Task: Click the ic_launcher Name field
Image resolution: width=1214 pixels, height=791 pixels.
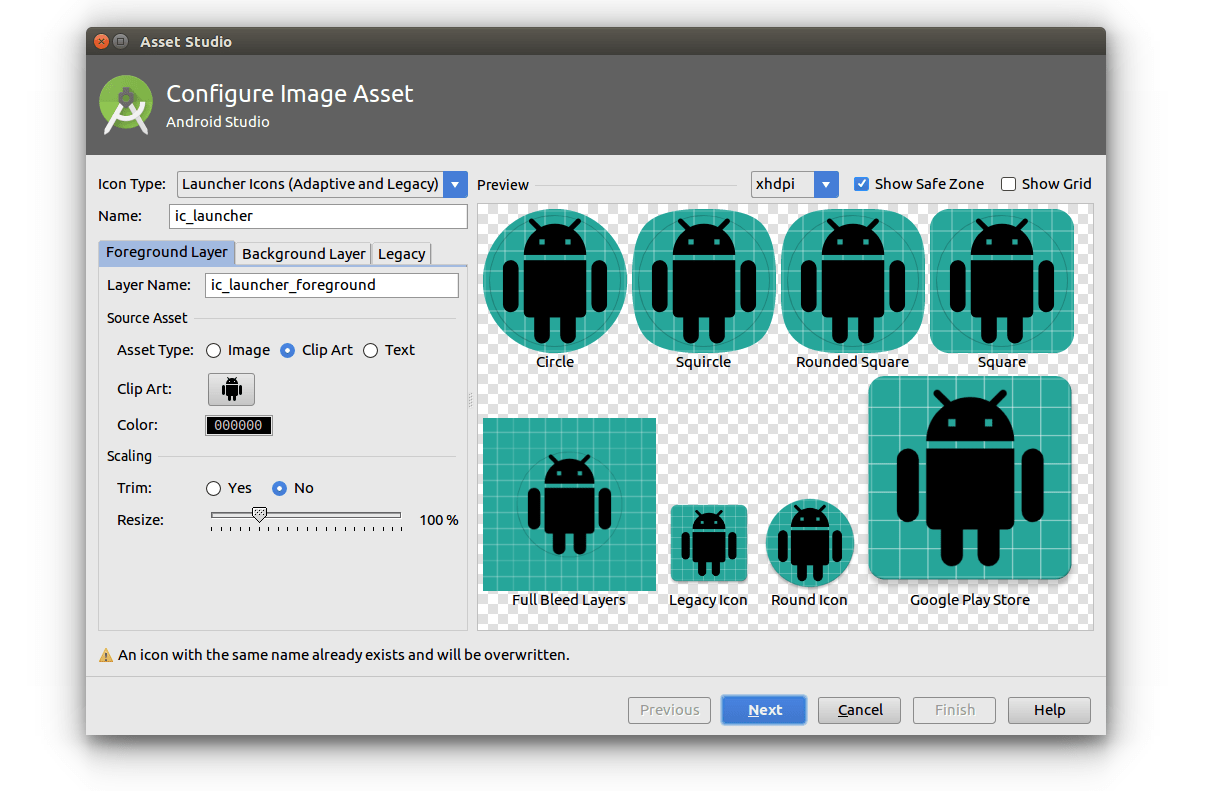Action: pos(318,216)
